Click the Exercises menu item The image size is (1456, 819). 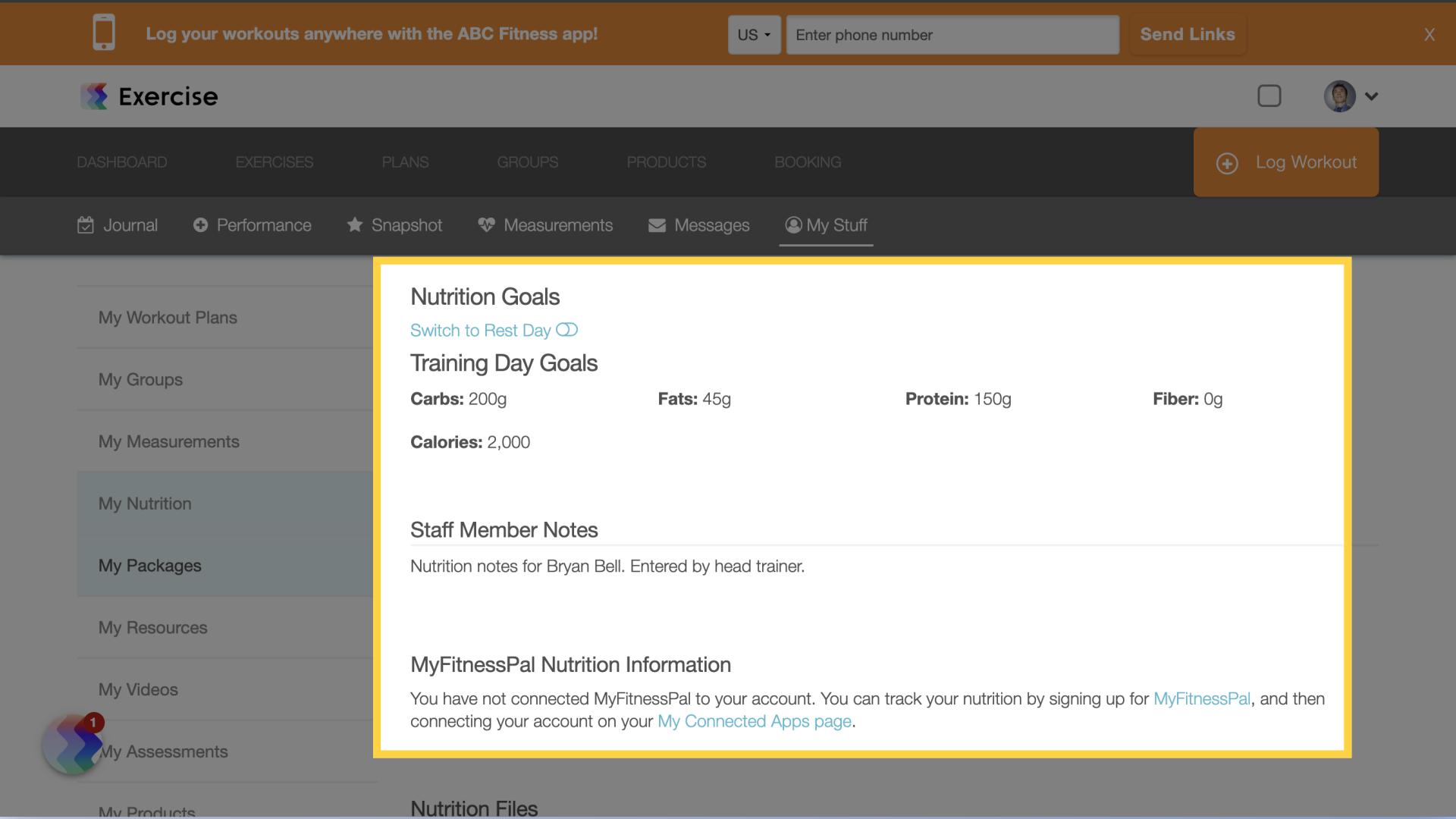coord(275,161)
